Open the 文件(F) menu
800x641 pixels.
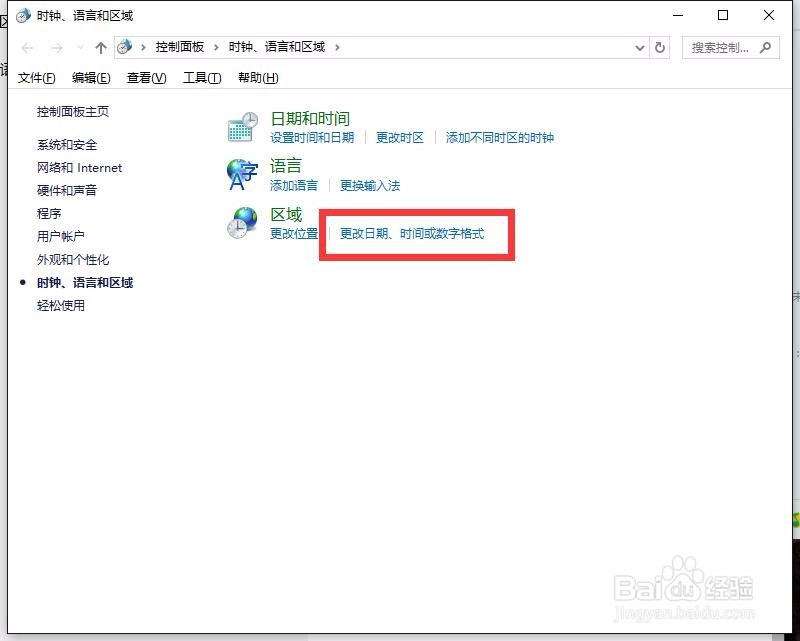(x=36, y=78)
